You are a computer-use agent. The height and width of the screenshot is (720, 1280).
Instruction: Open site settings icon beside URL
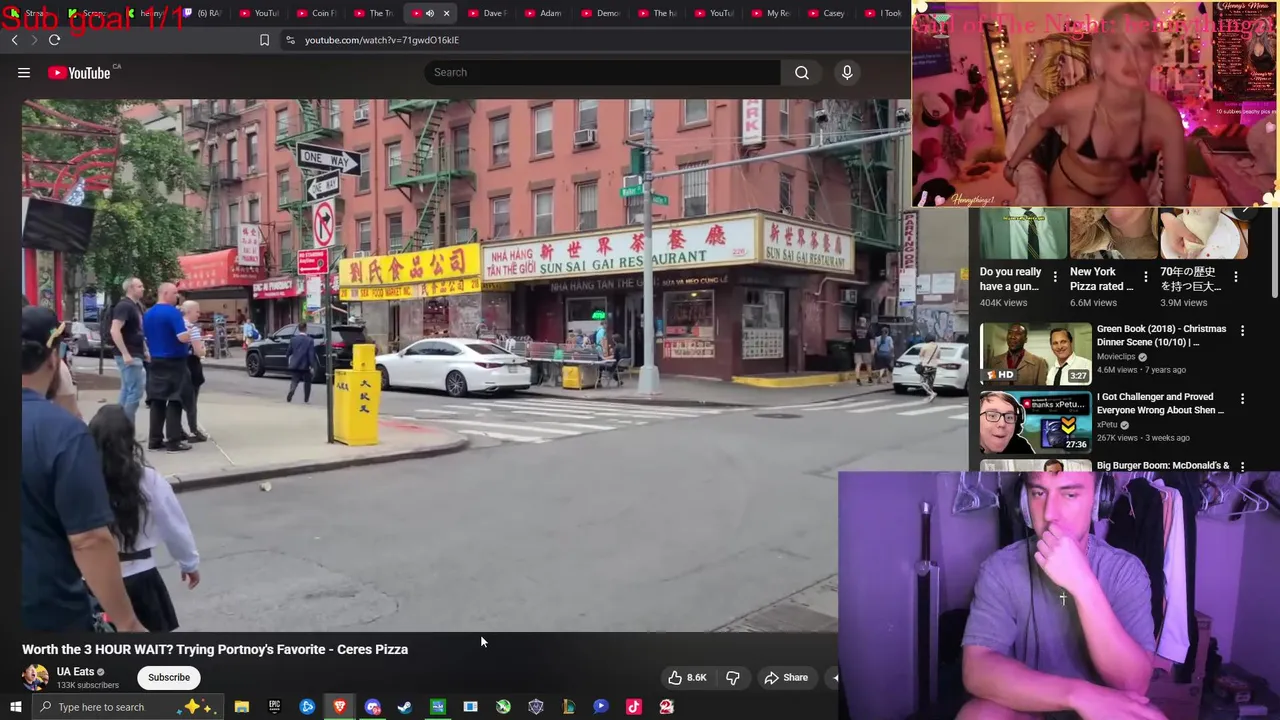tap(290, 40)
